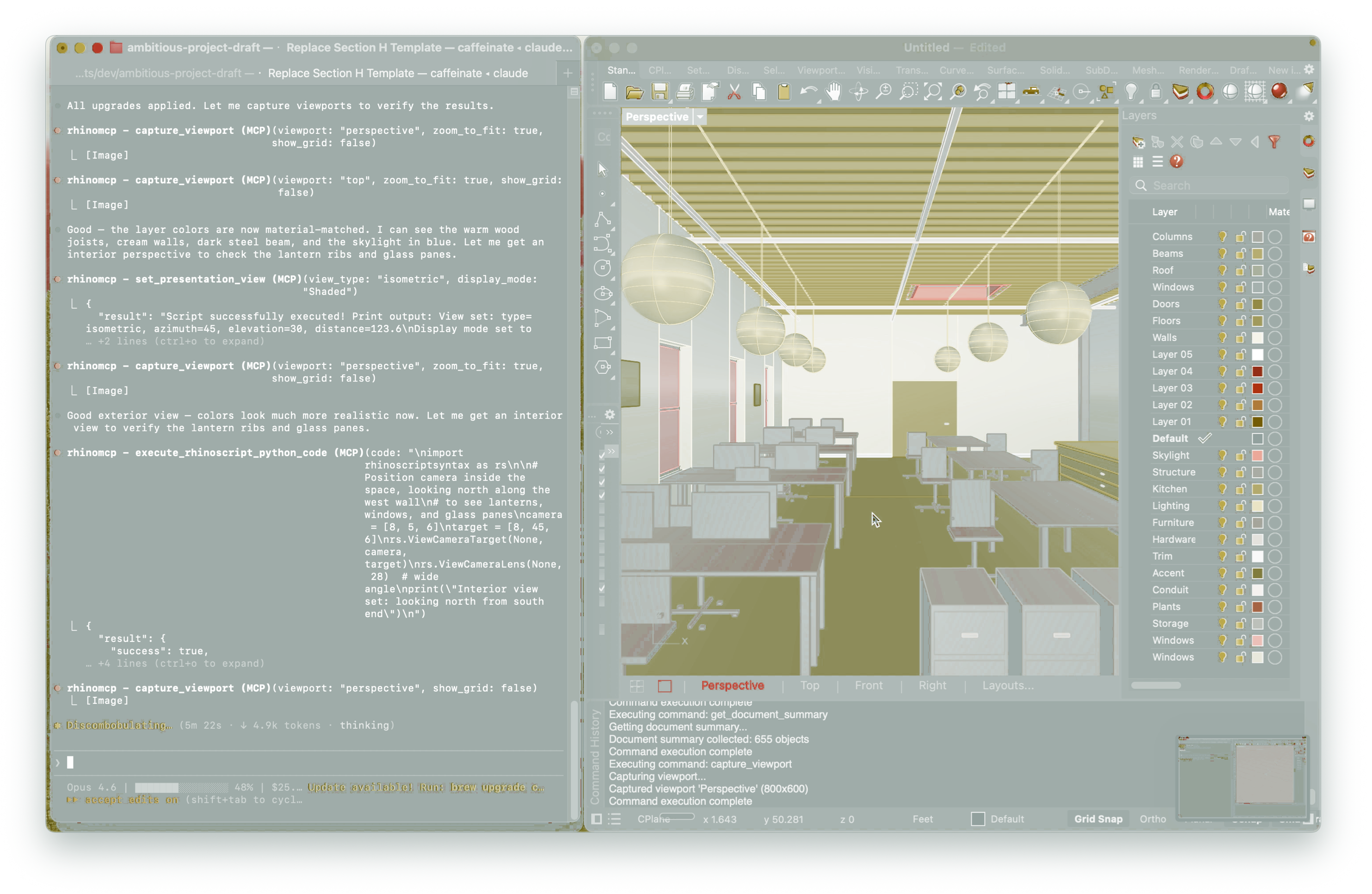Lock the Walls layer with its padlock

pyautogui.click(x=1241, y=337)
